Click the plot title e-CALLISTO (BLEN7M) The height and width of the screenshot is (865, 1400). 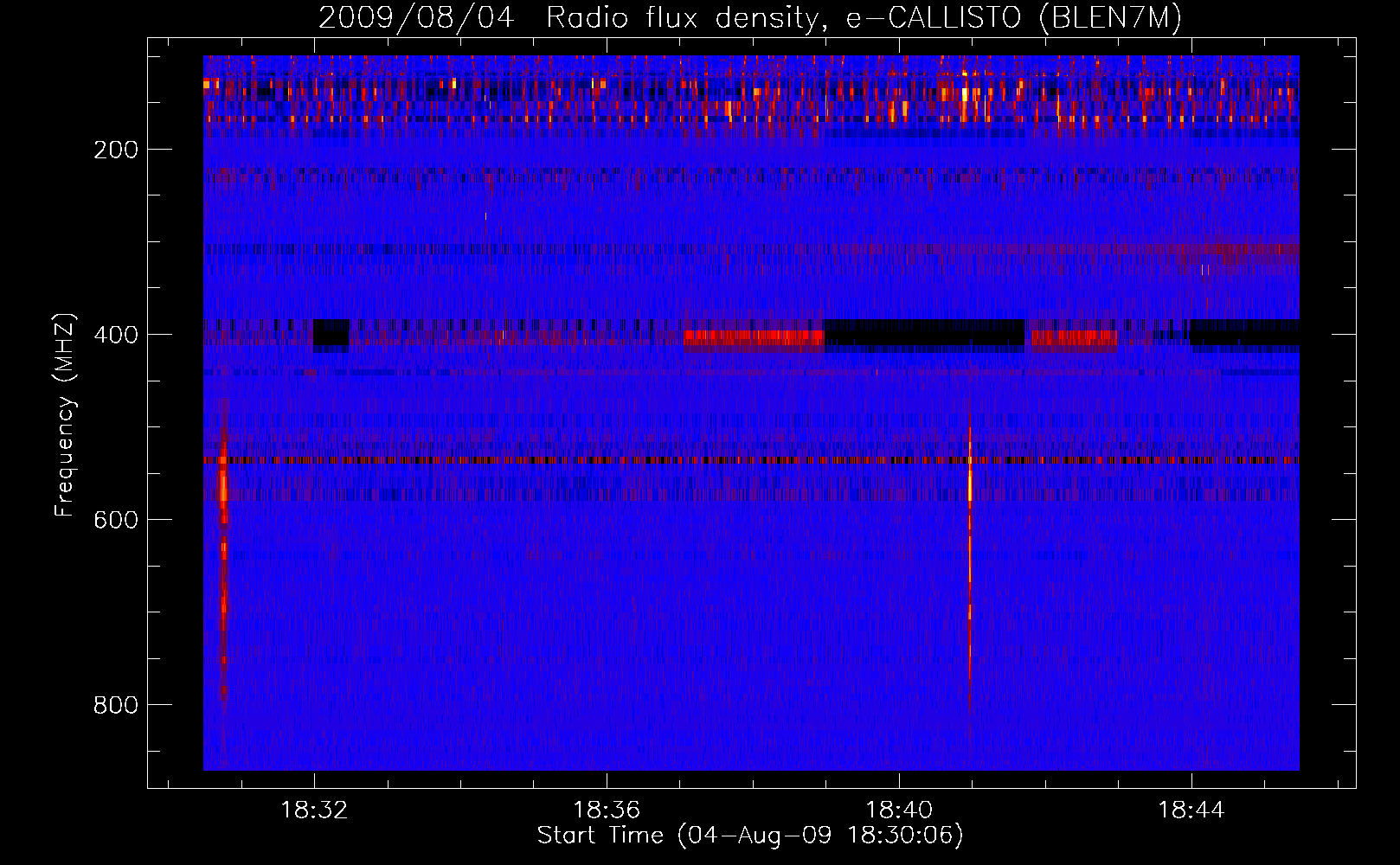pos(1014,18)
